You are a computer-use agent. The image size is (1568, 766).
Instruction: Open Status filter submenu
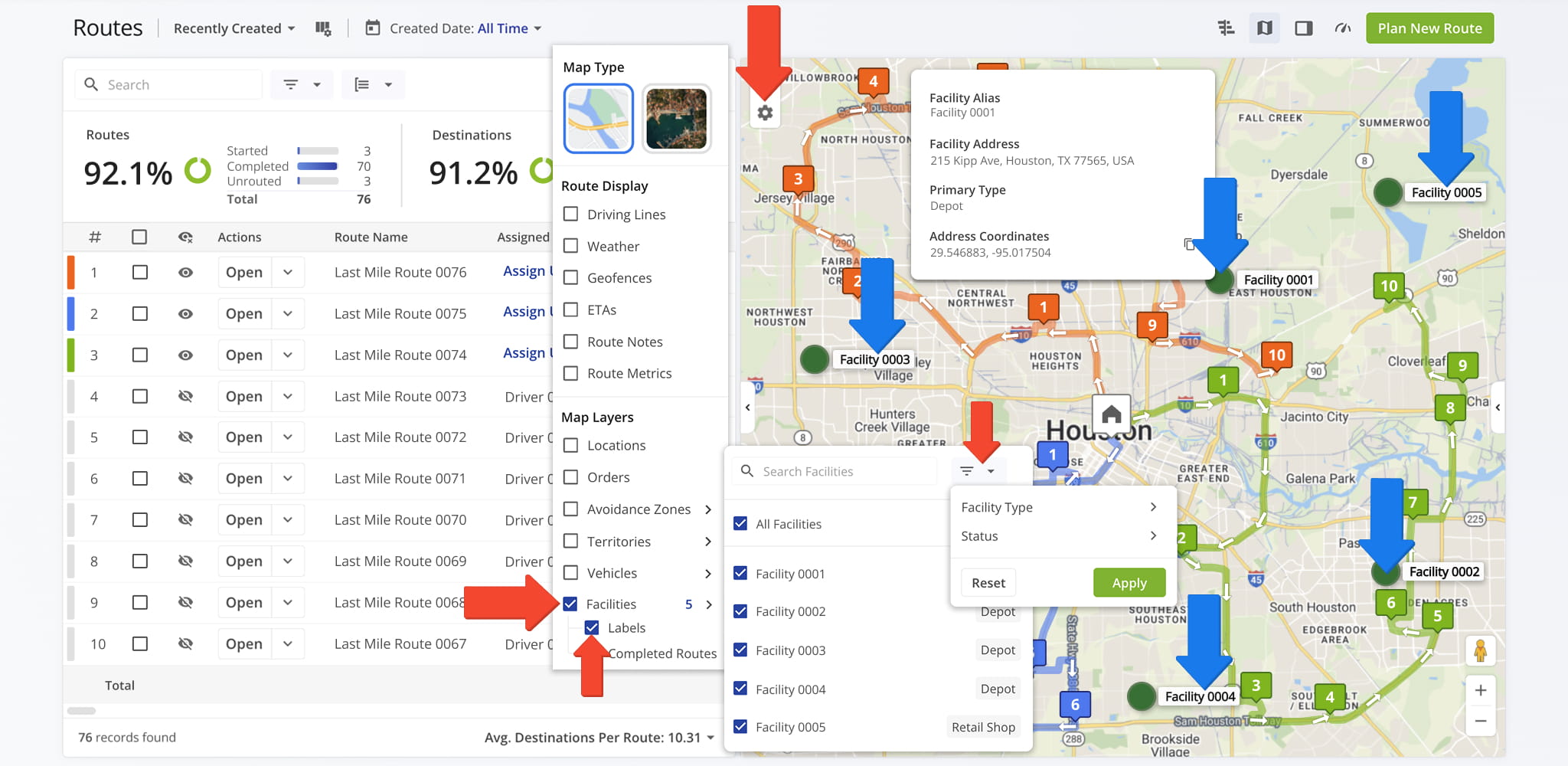point(1059,536)
